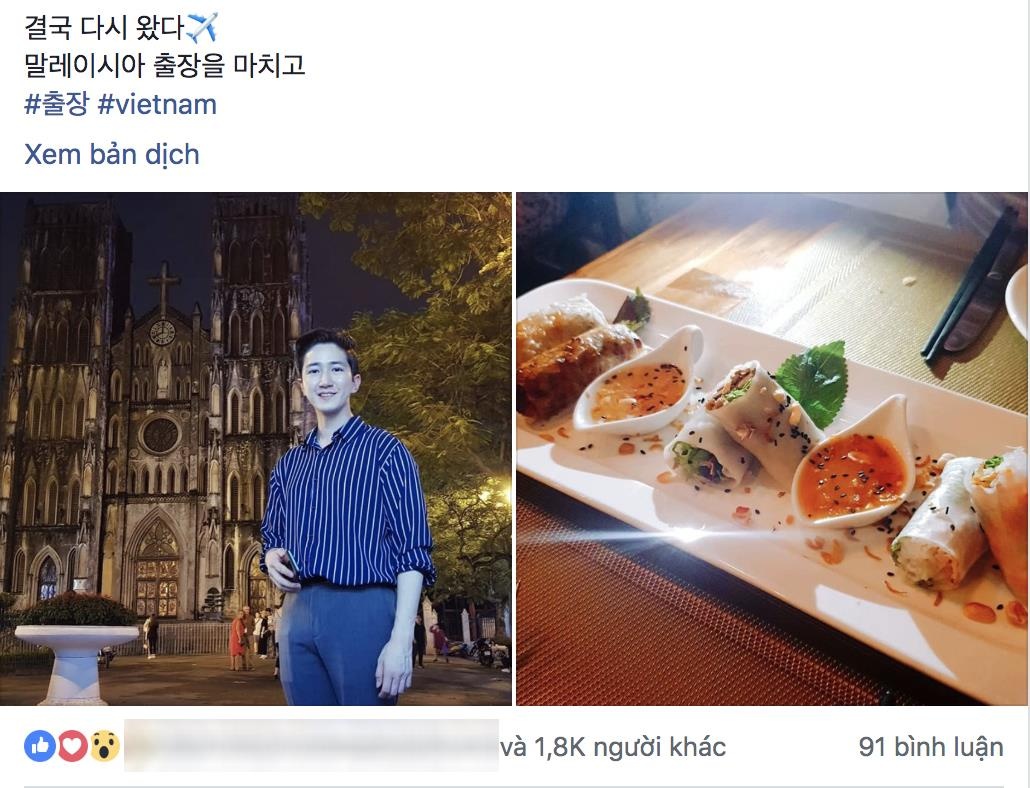The height and width of the screenshot is (788, 1030).
Task: View the 91 bình luận comments
Action: pyautogui.click(x=931, y=747)
